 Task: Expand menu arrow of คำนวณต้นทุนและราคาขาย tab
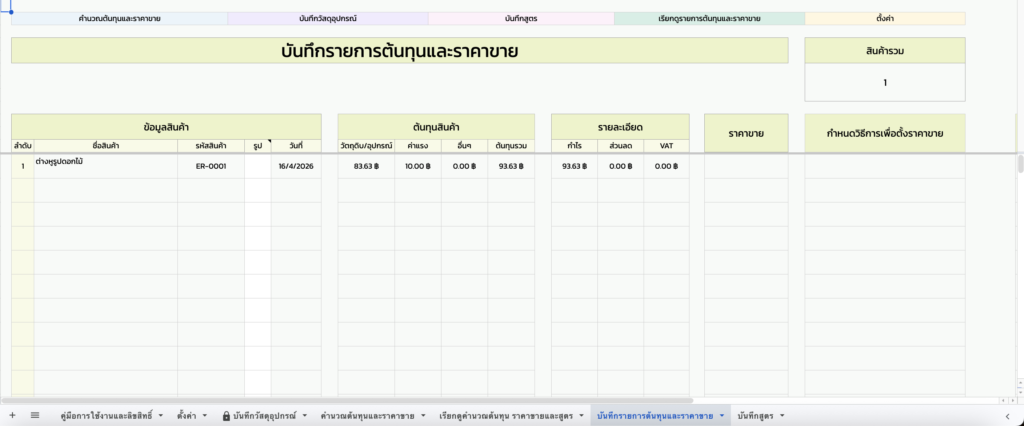pyautogui.click(x=423, y=416)
